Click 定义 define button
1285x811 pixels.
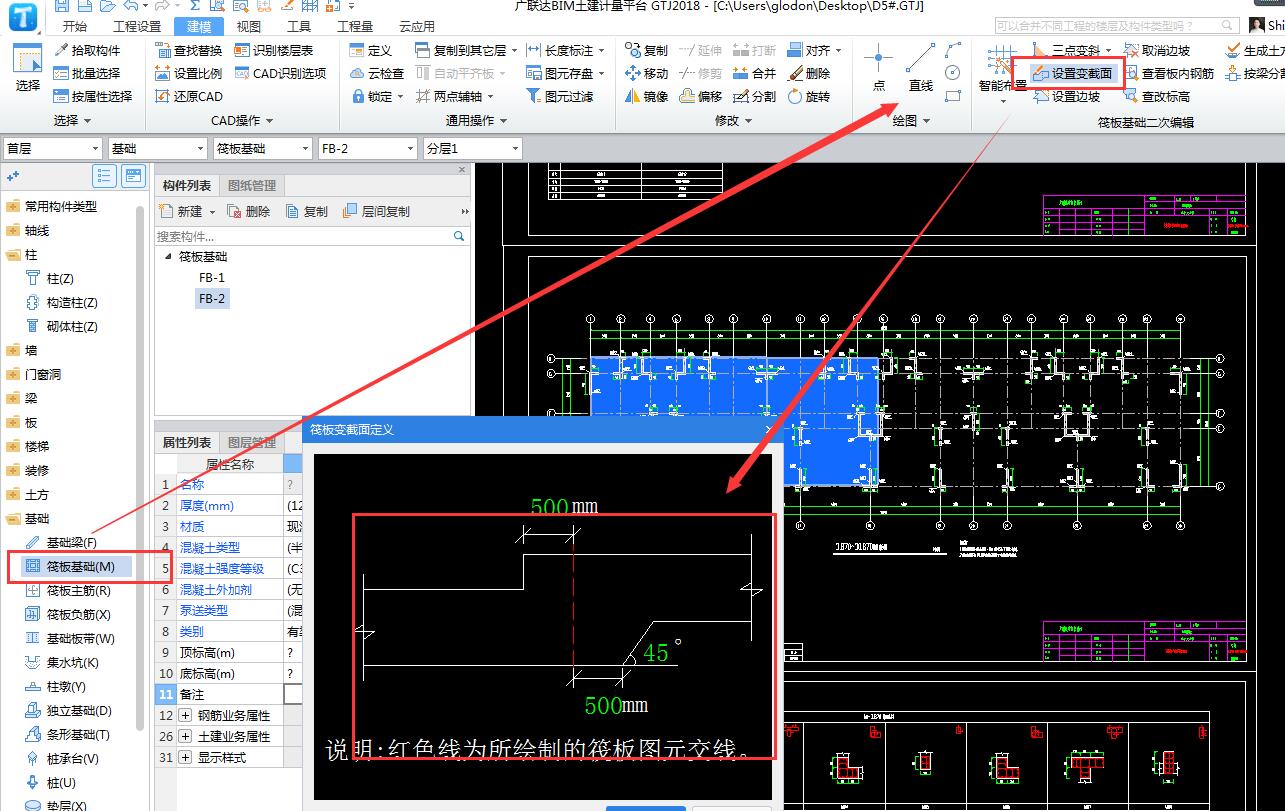371,50
